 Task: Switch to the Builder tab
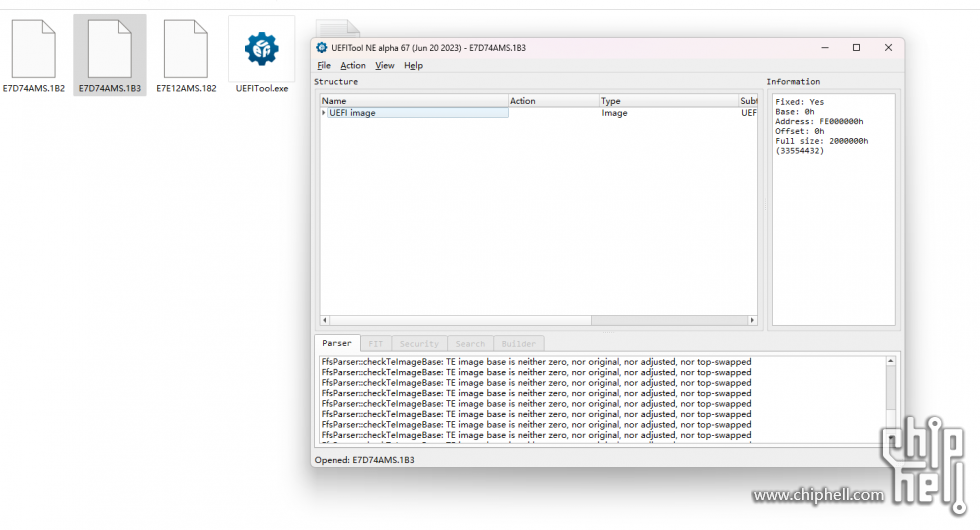(x=519, y=344)
